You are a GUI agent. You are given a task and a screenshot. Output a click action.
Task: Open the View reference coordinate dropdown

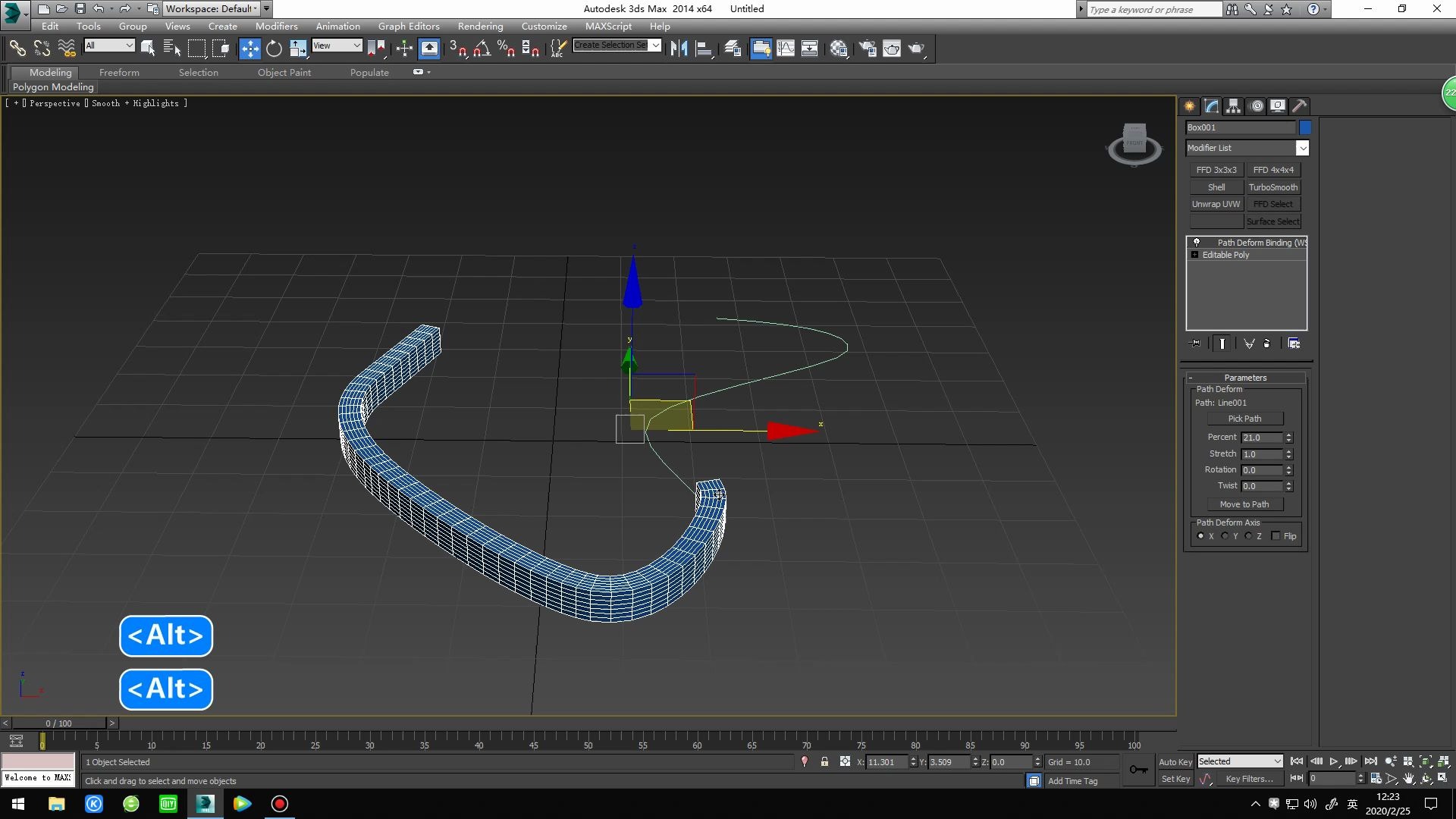click(337, 45)
